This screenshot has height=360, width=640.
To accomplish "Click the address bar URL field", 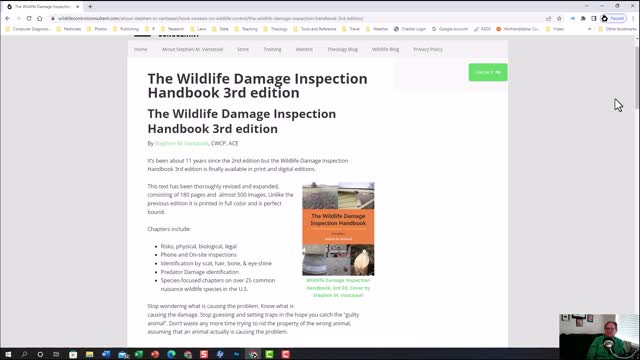I will [x=298, y=18].
